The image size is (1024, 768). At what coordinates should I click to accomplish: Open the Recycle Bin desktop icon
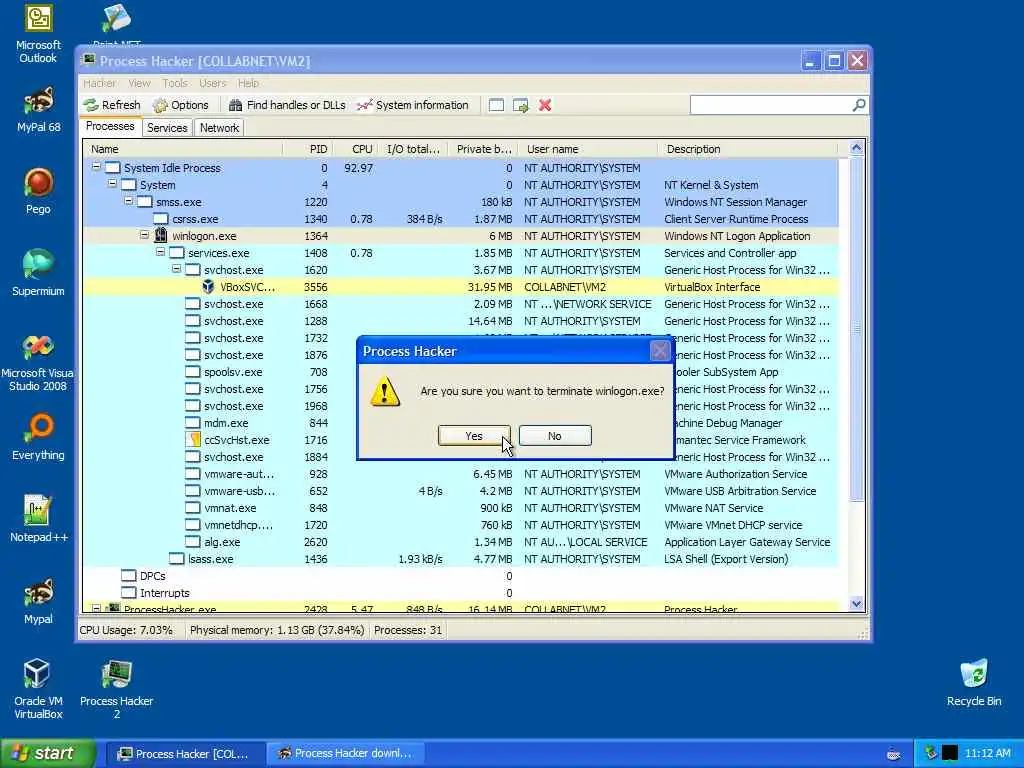[x=974, y=683]
